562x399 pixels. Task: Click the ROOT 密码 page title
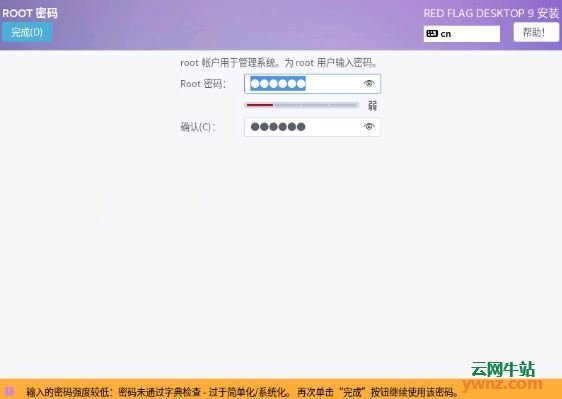point(30,13)
